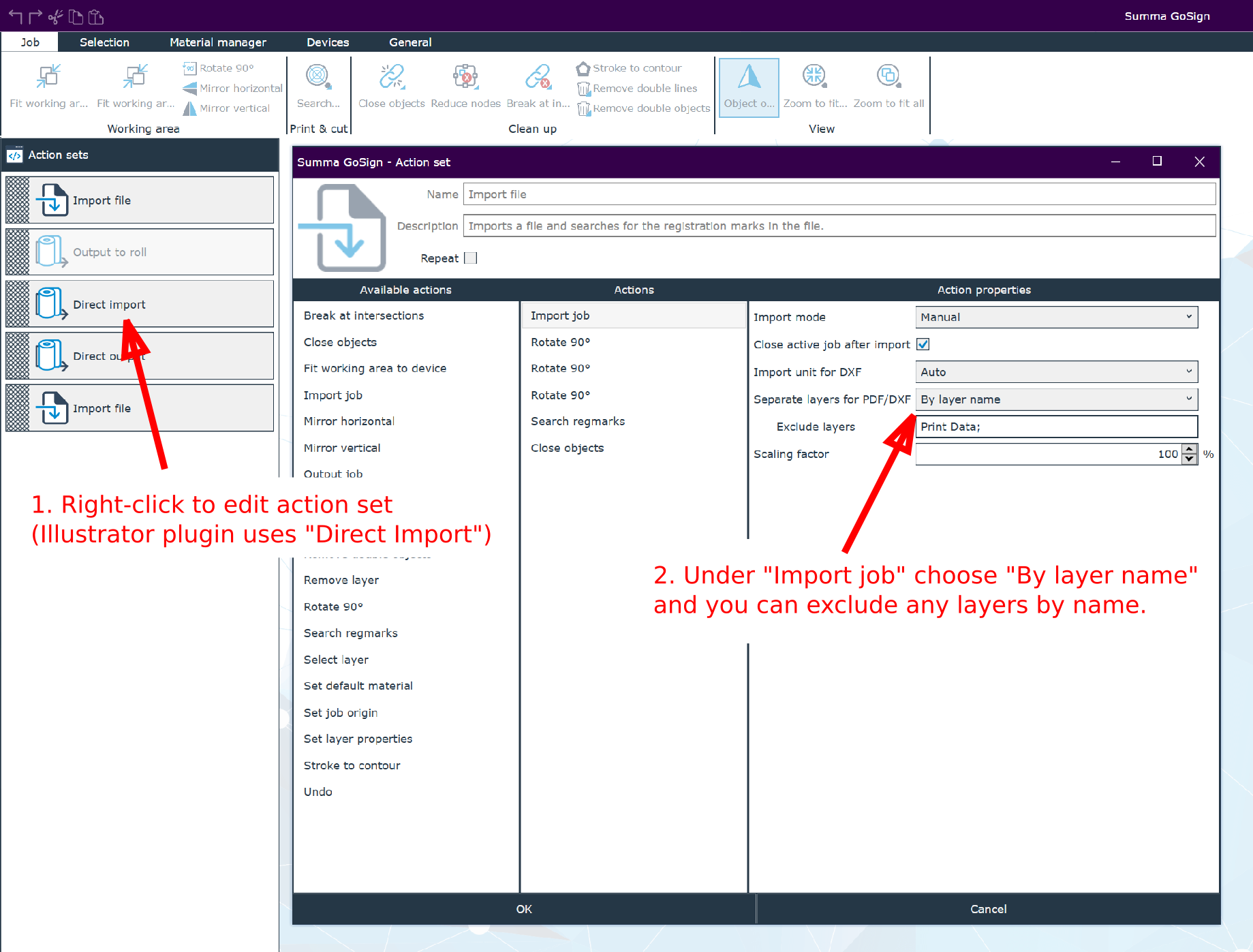Select the Direct import action set
The image size is (1253, 952).
(x=140, y=305)
